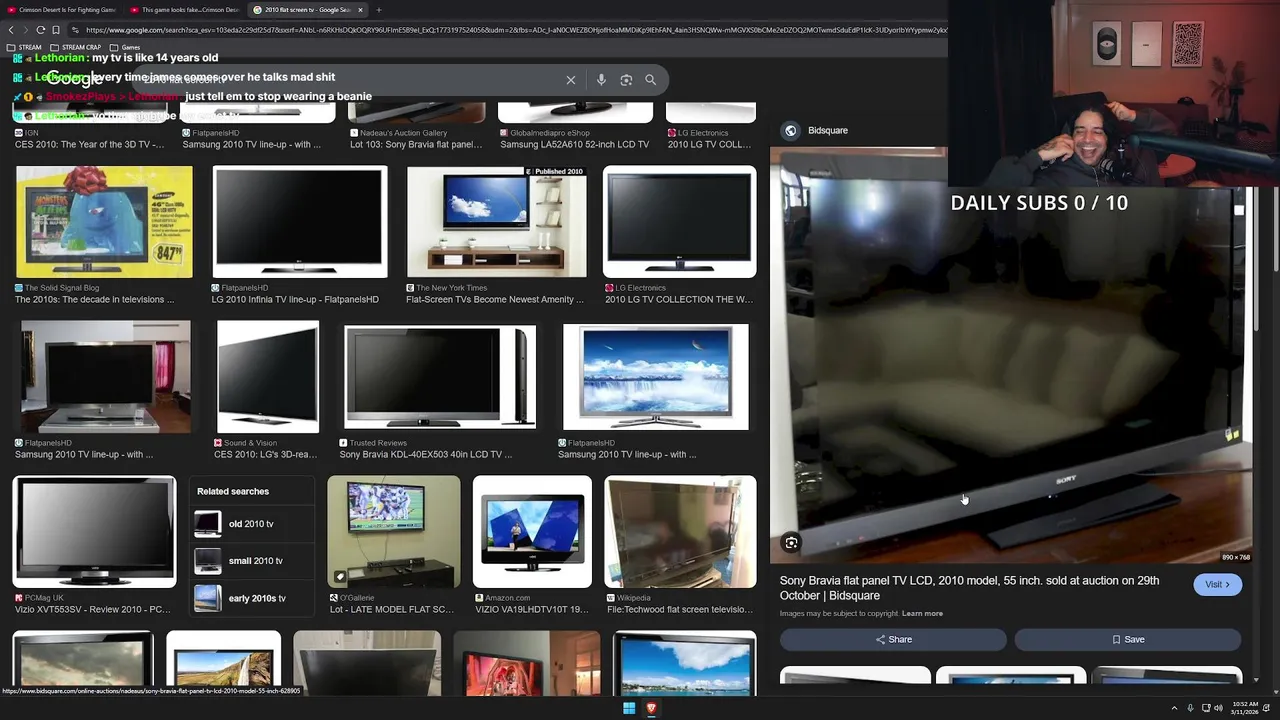Open the Games bookmarks folder
This screenshot has height=720, width=1280.
(x=125, y=47)
